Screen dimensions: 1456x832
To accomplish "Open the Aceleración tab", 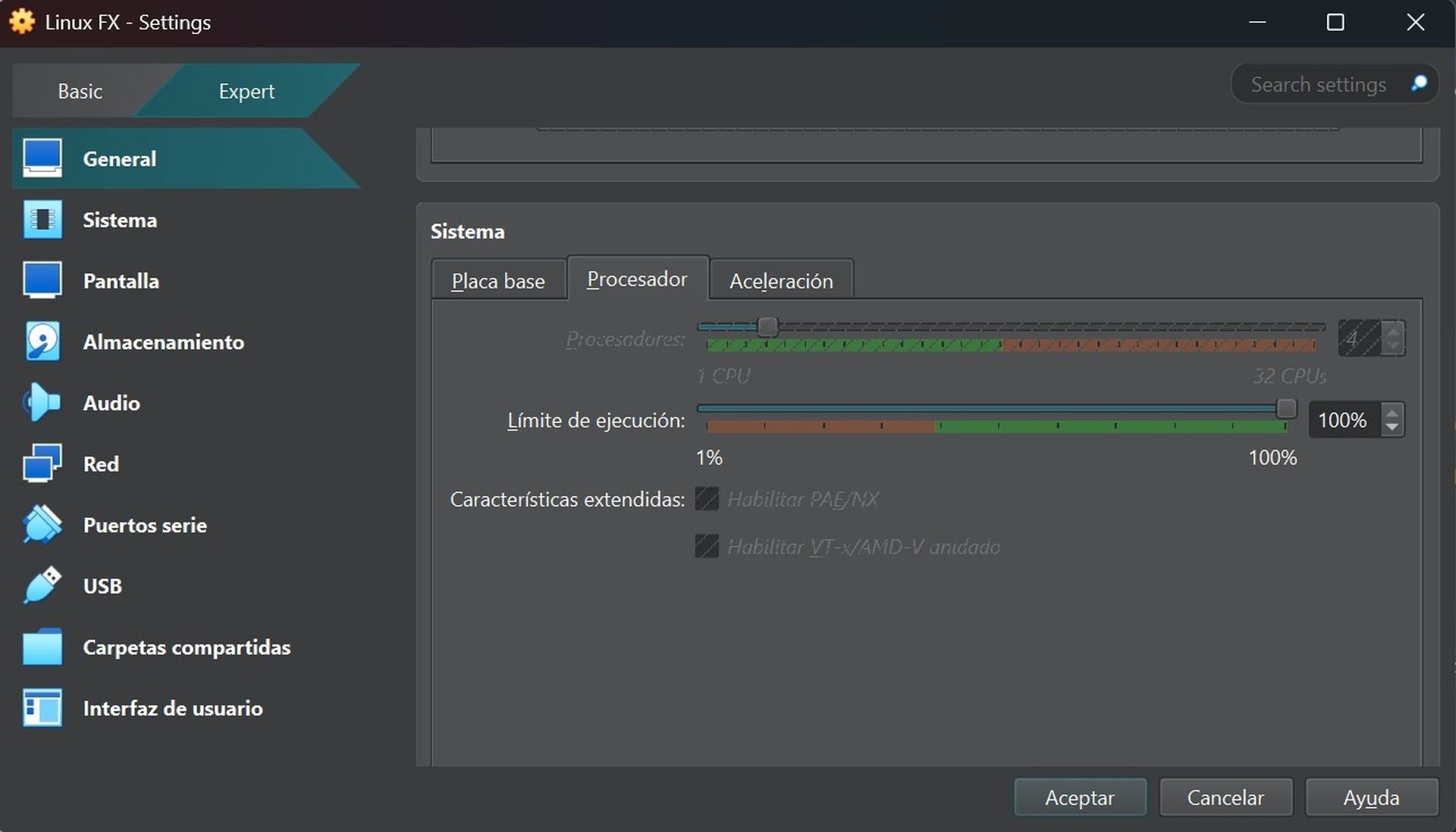I will tap(781, 280).
